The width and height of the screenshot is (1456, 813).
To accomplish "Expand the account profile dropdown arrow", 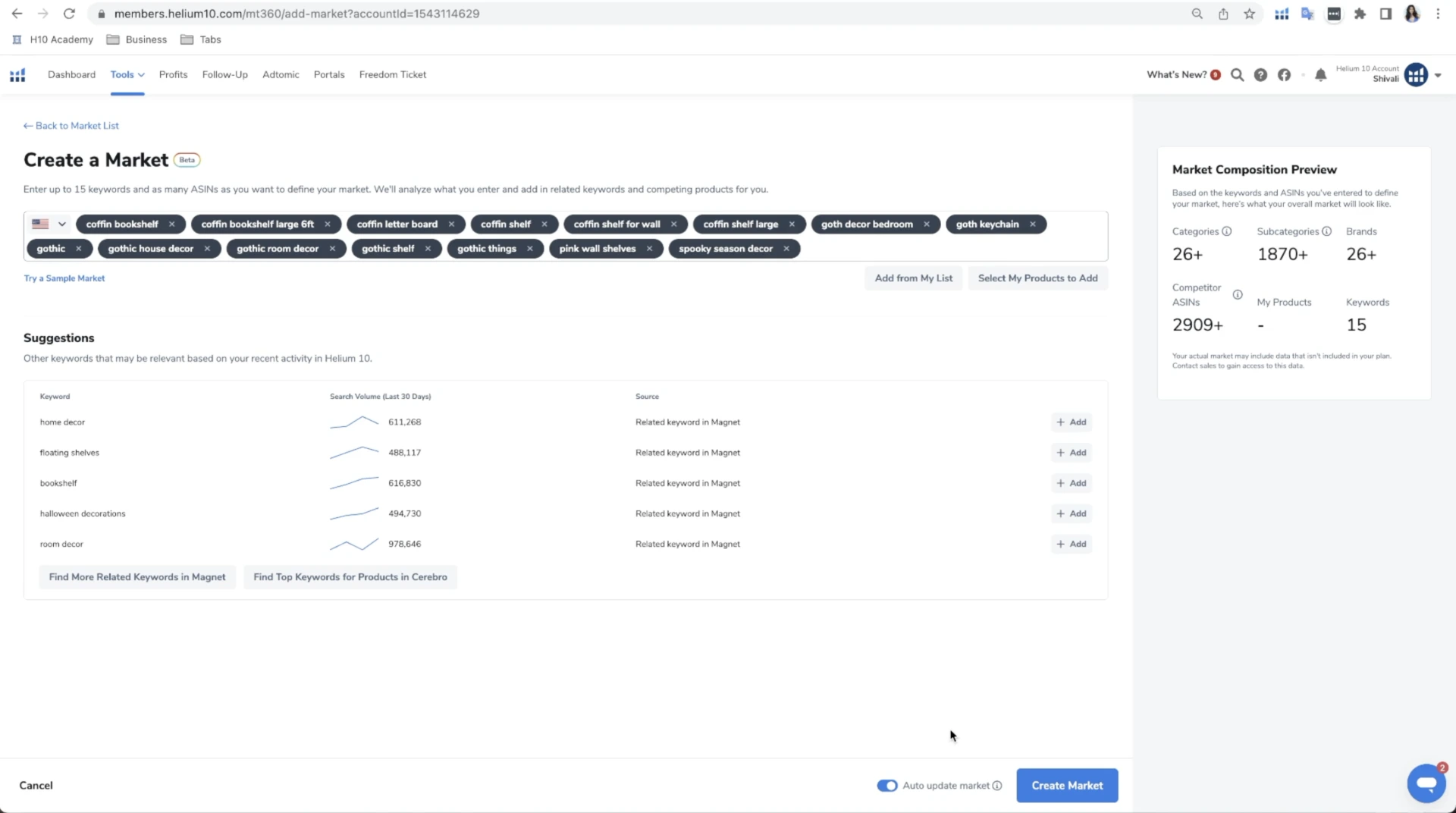I will click(1438, 75).
